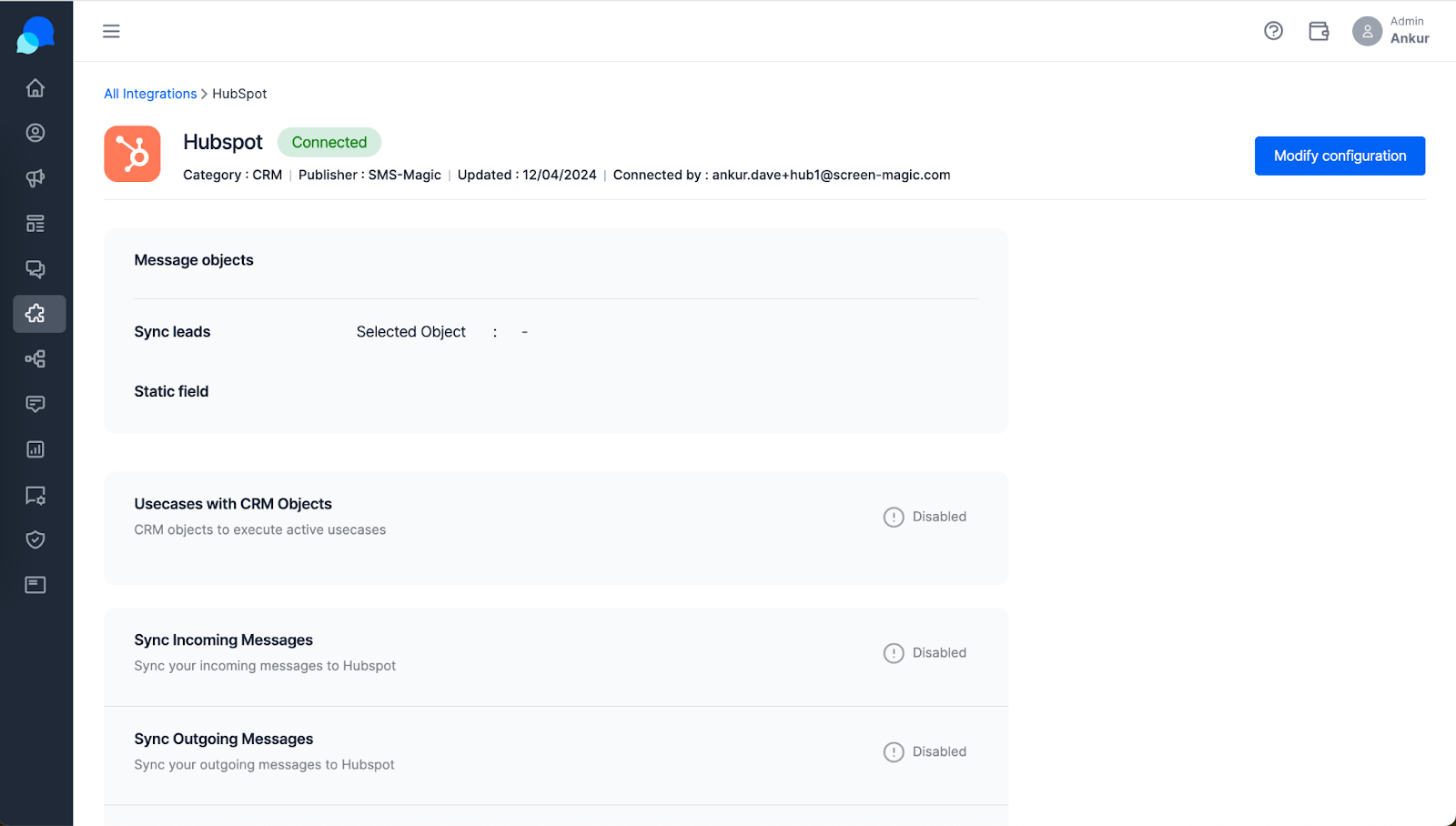Toggle the hamburger menu to collapse sidebar

(111, 31)
